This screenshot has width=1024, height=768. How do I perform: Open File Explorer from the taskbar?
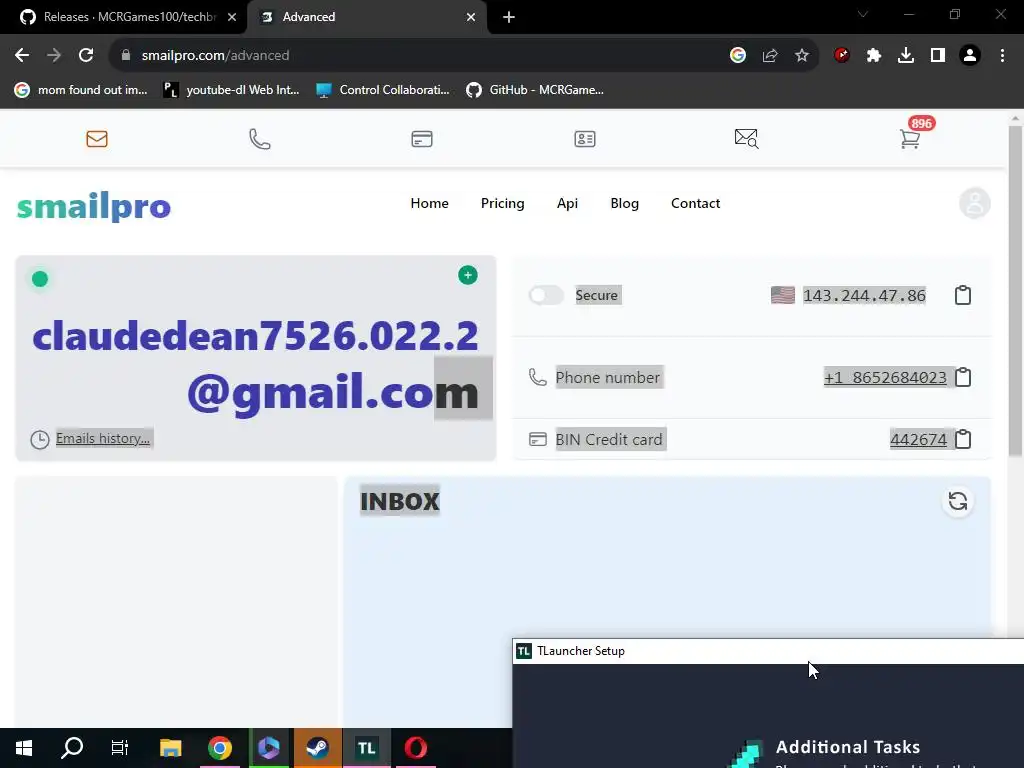(170, 748)
